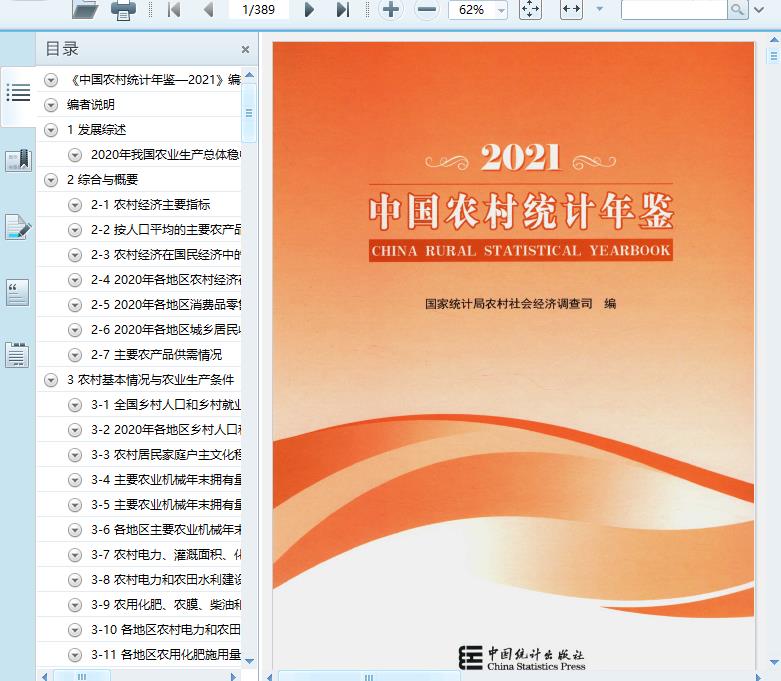The width and height of the screenshot is (781, 681).
Task: Close the 目录 panel
Action: (245, 49)
